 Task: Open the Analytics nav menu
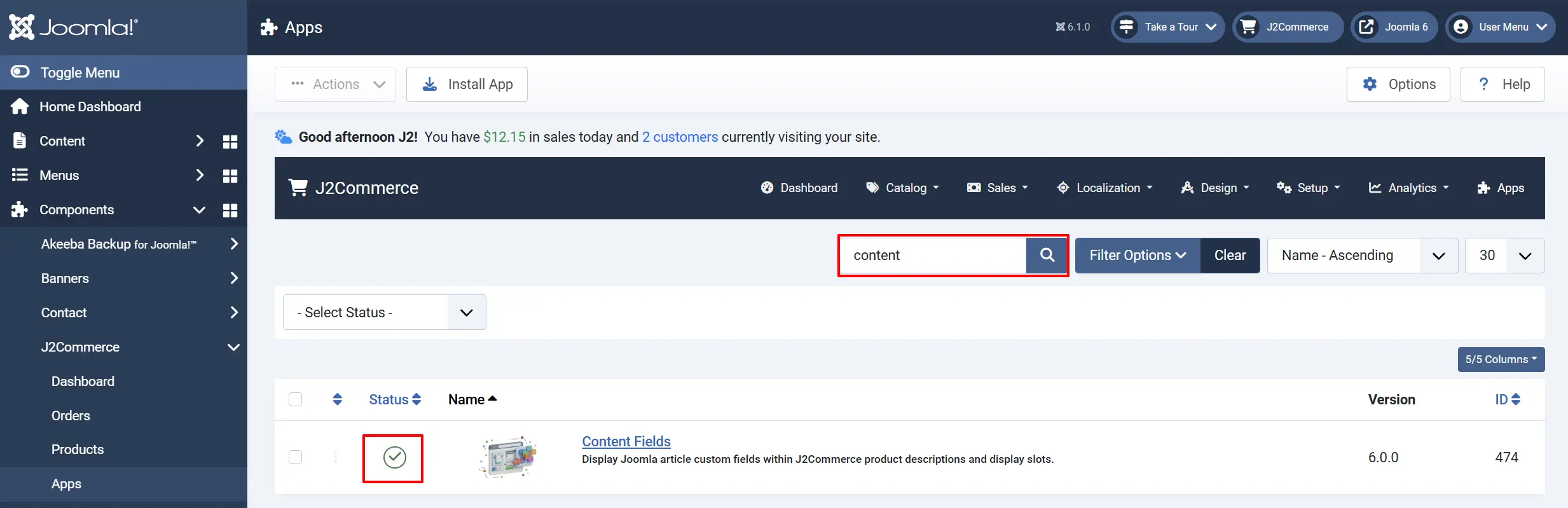1409,188
